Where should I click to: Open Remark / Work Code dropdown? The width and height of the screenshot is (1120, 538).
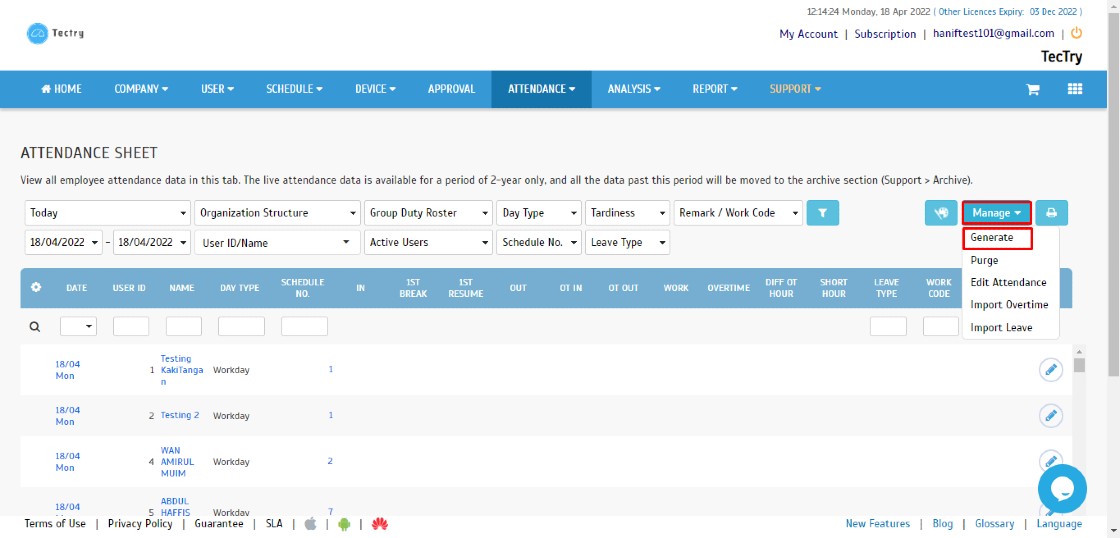pos(738,213)
